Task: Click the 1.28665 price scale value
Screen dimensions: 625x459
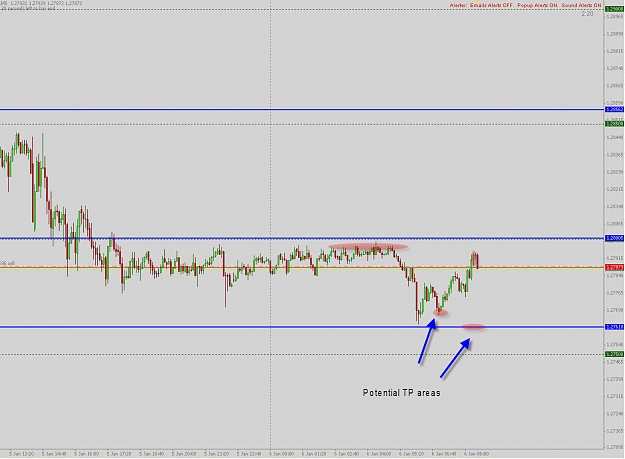Action: pyautogui.click(x=615, y=86)
